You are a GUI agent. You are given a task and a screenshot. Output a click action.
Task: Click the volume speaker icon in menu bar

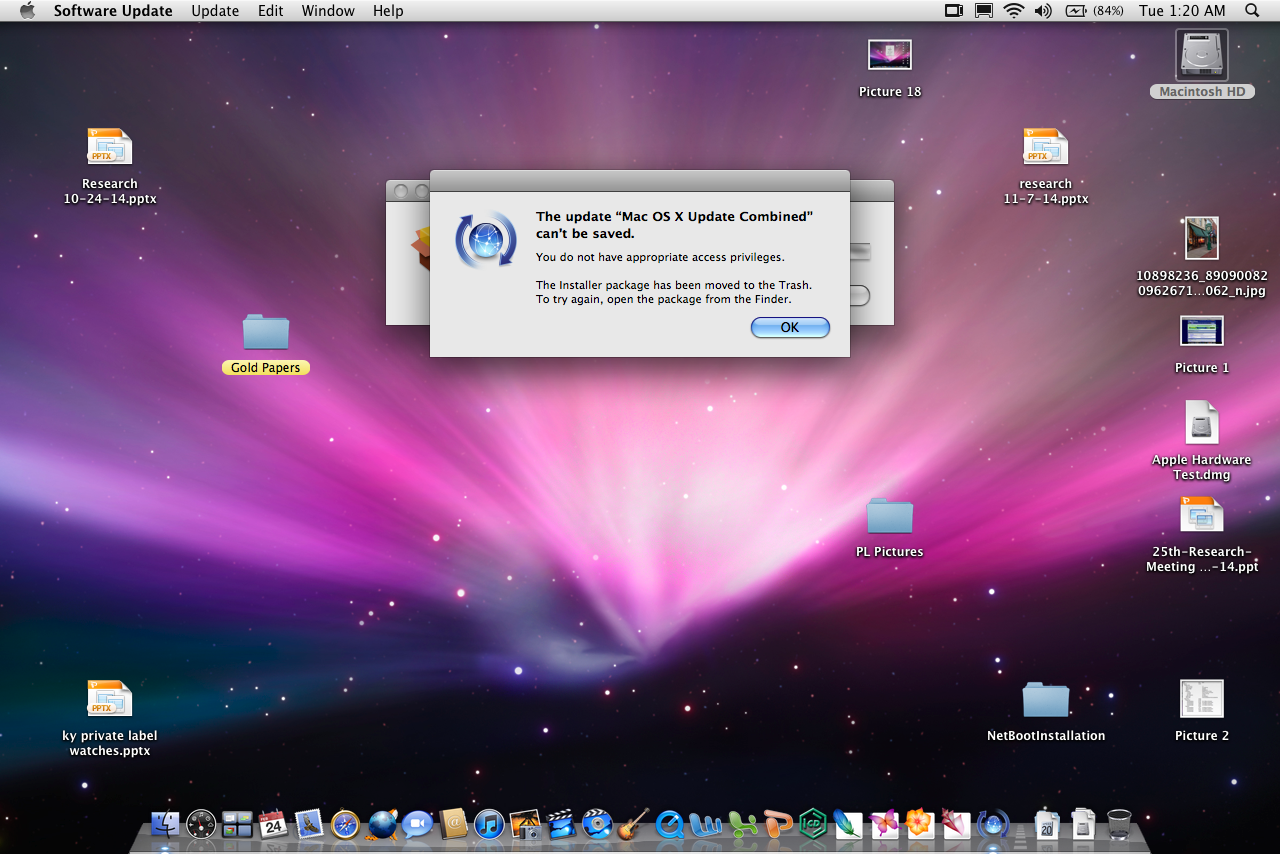[1043, 11]
